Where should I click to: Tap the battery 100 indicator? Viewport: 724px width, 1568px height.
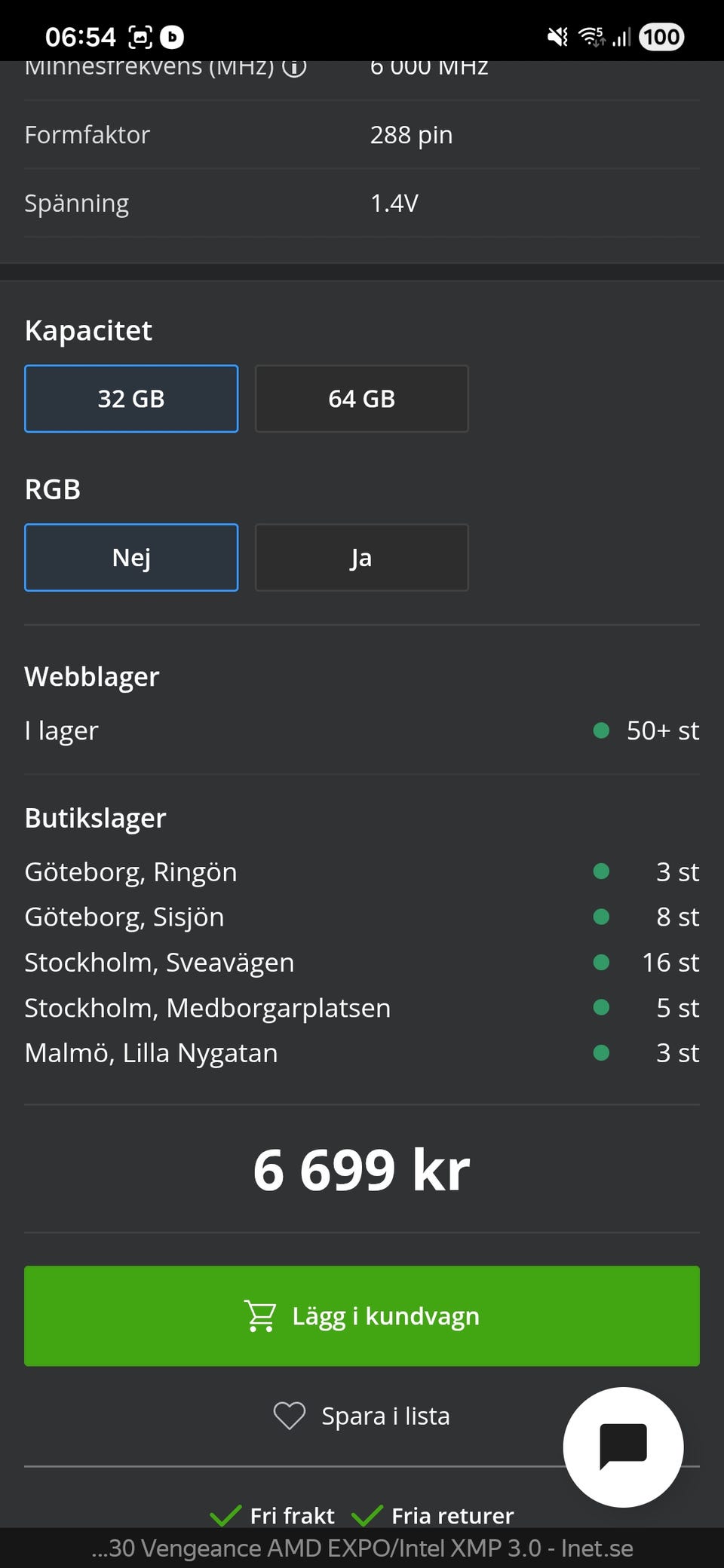tap(661, 36)
